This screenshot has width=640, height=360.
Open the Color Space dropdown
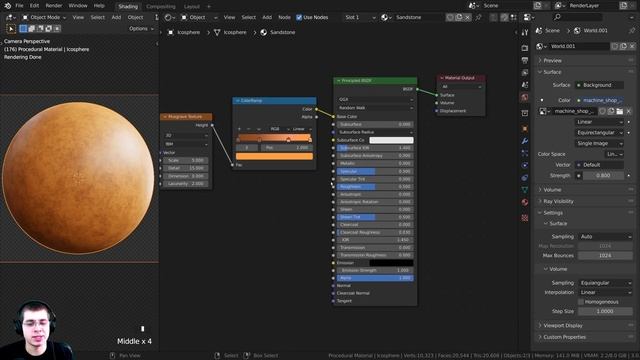pos(614,154)
